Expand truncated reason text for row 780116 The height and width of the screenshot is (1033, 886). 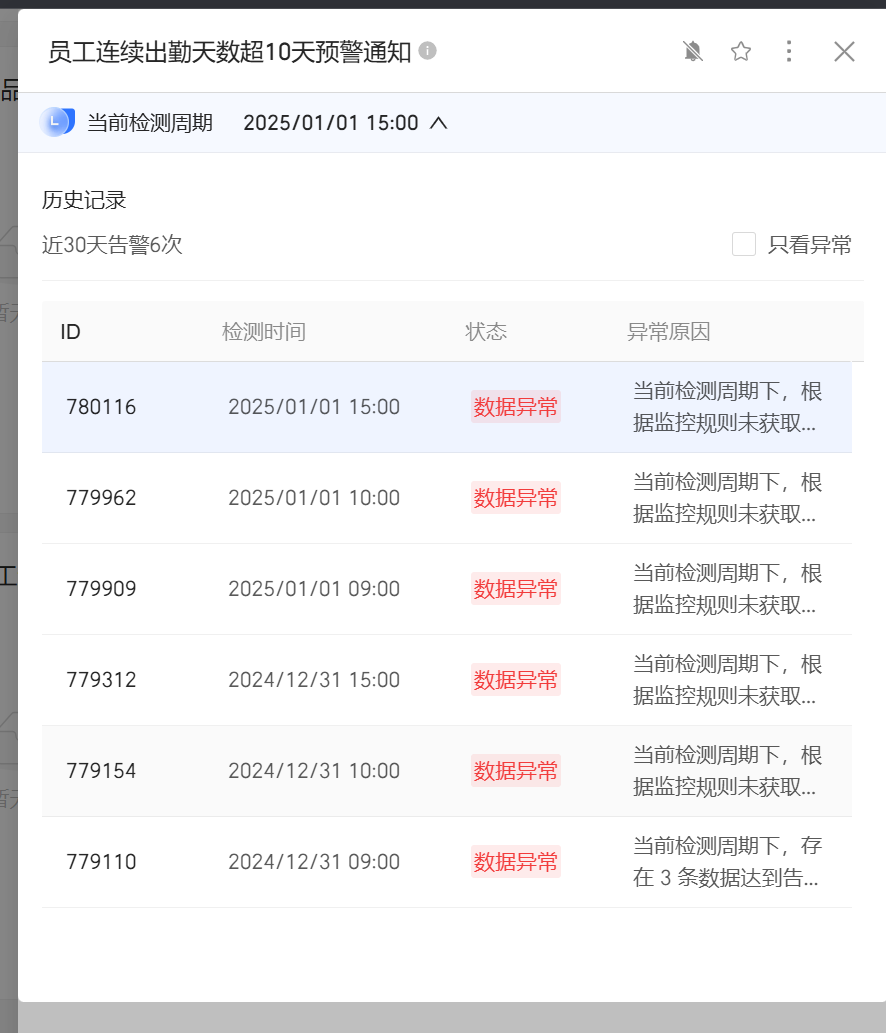727,407
